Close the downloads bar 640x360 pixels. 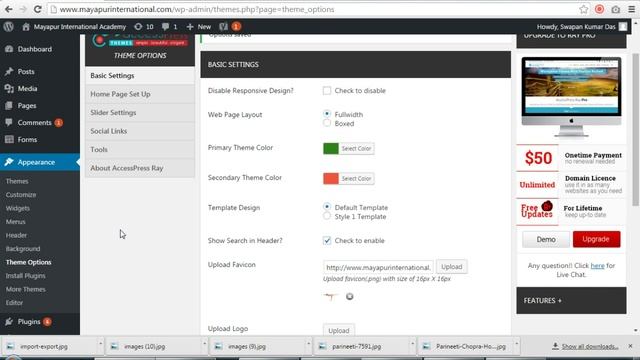[x=630, y=346]
